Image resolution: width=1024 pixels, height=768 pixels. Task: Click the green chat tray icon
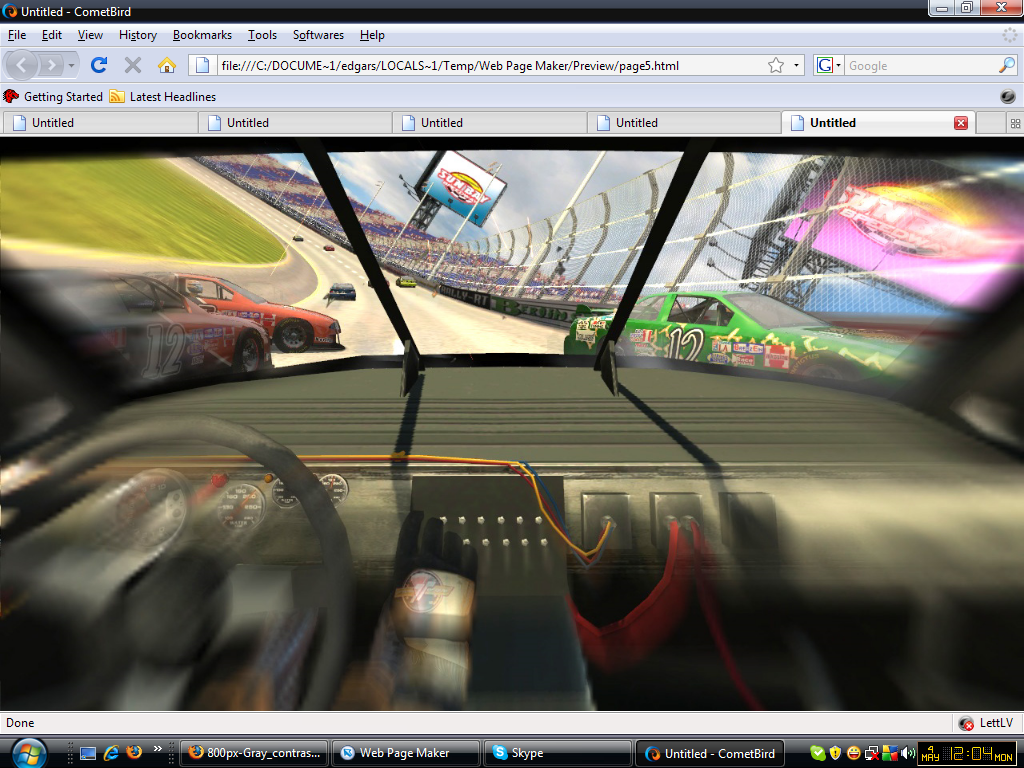(x=818, y=753)
